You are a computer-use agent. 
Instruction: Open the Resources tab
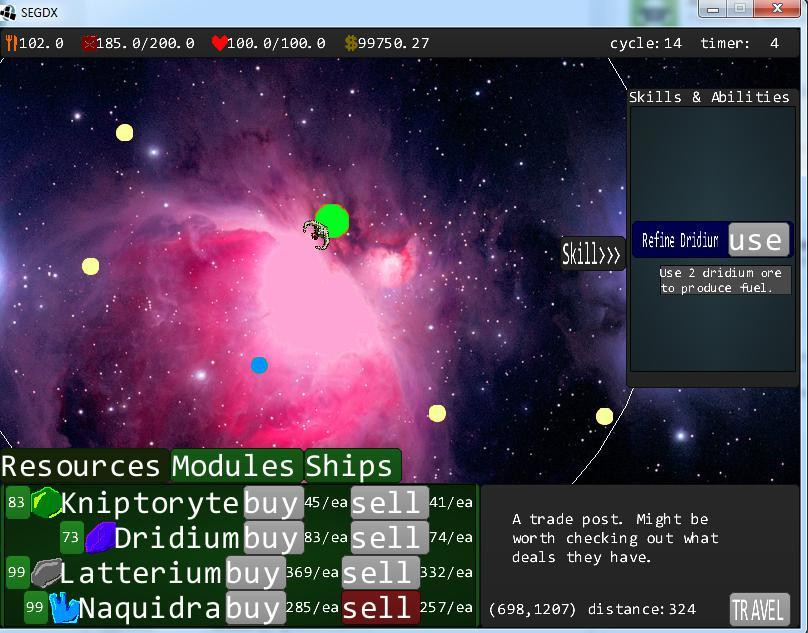pos(85,466)
